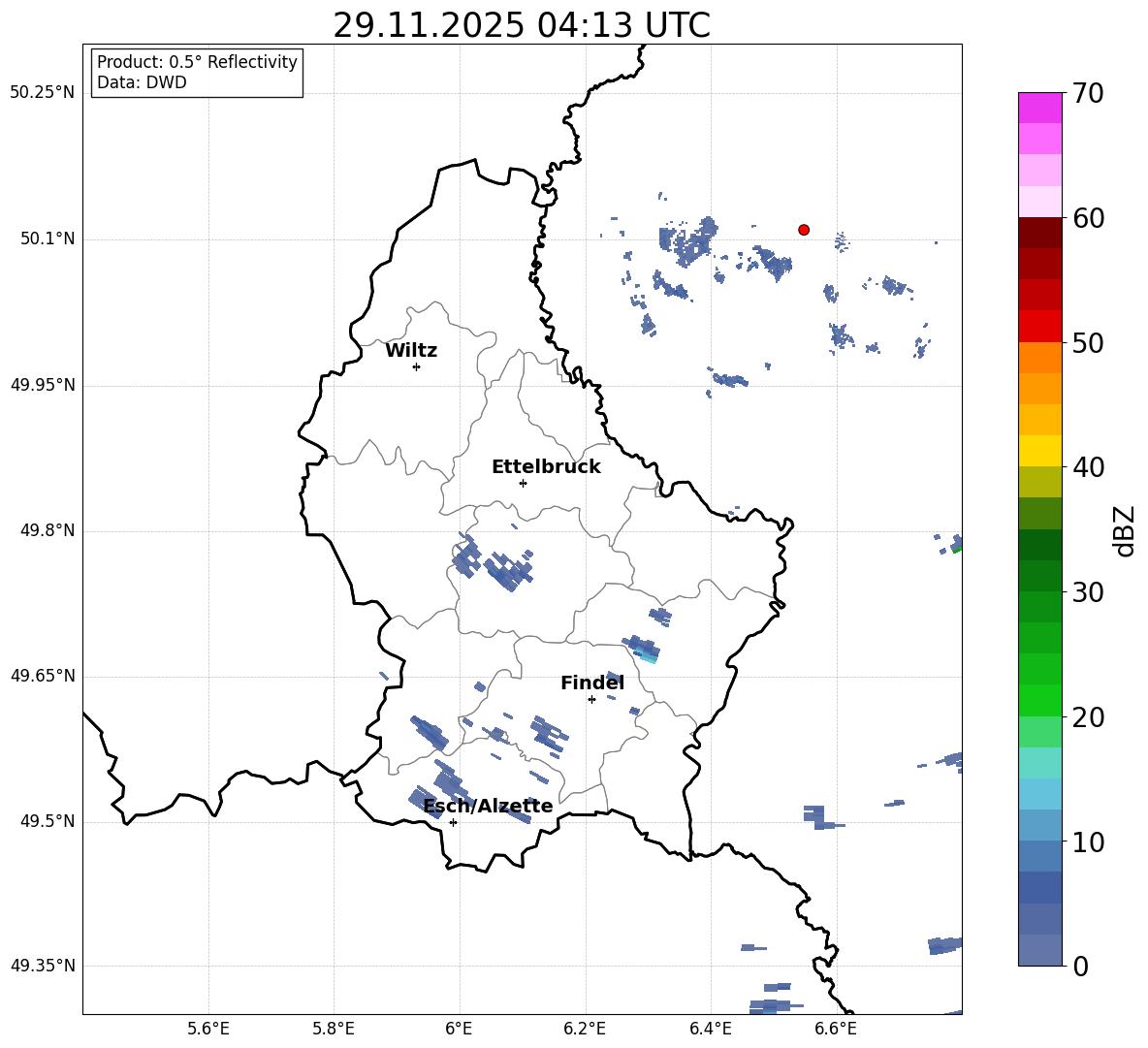1148x1048 pixels.
Task: Click the 60 label on the colorbar
Action: 1088,218
